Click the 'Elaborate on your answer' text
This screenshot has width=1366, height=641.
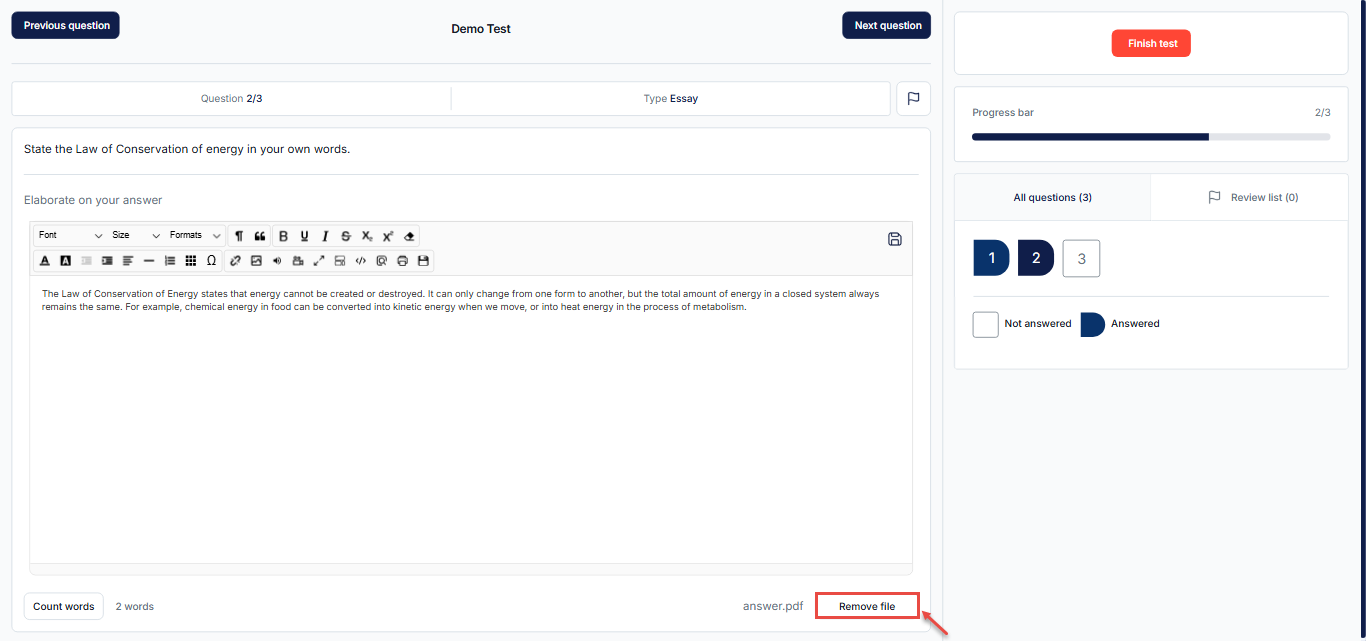pyautogui.click(x=93, y=200)
